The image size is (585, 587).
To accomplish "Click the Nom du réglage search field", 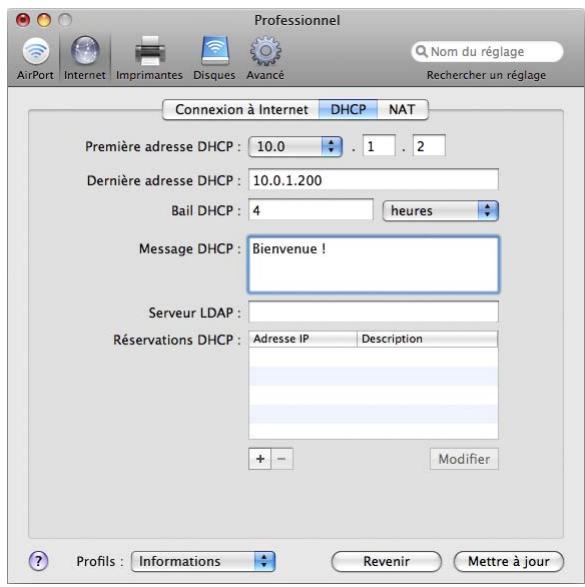I will (x=487, y=52).
